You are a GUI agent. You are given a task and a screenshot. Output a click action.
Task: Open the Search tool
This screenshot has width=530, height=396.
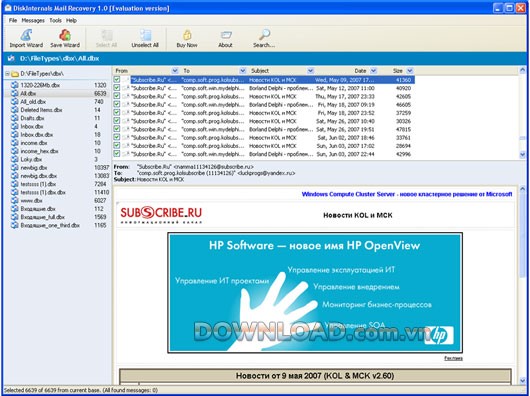point(264,38)
